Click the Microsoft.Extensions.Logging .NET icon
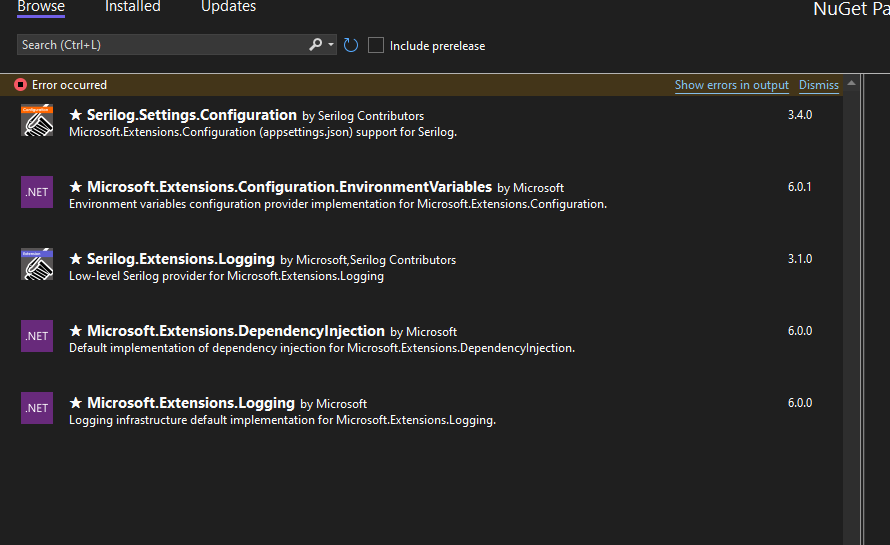This screenshot has height=545, width=890. coord(37,408)
